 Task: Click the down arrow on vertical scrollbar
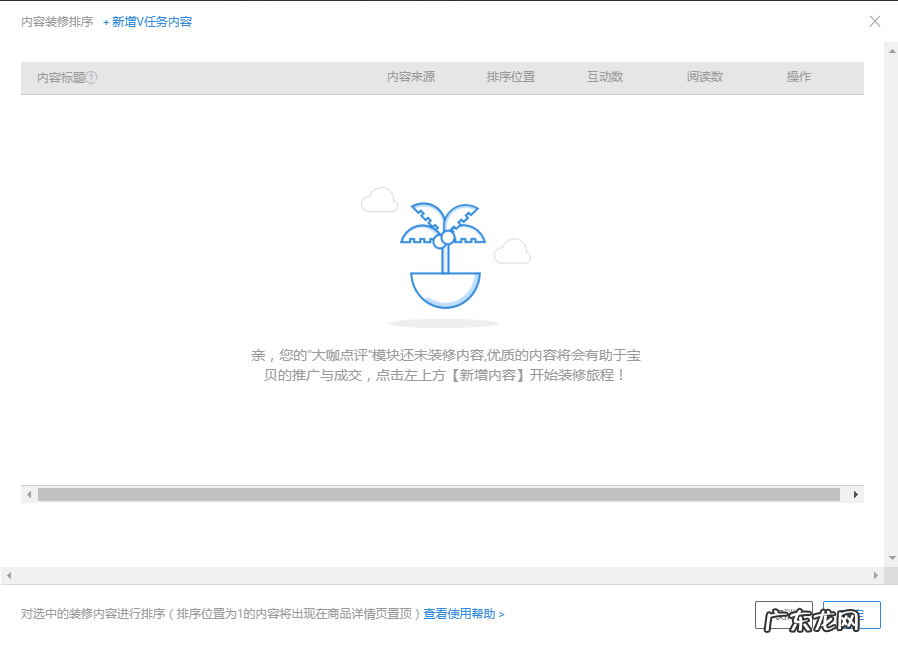click(891, 557)
